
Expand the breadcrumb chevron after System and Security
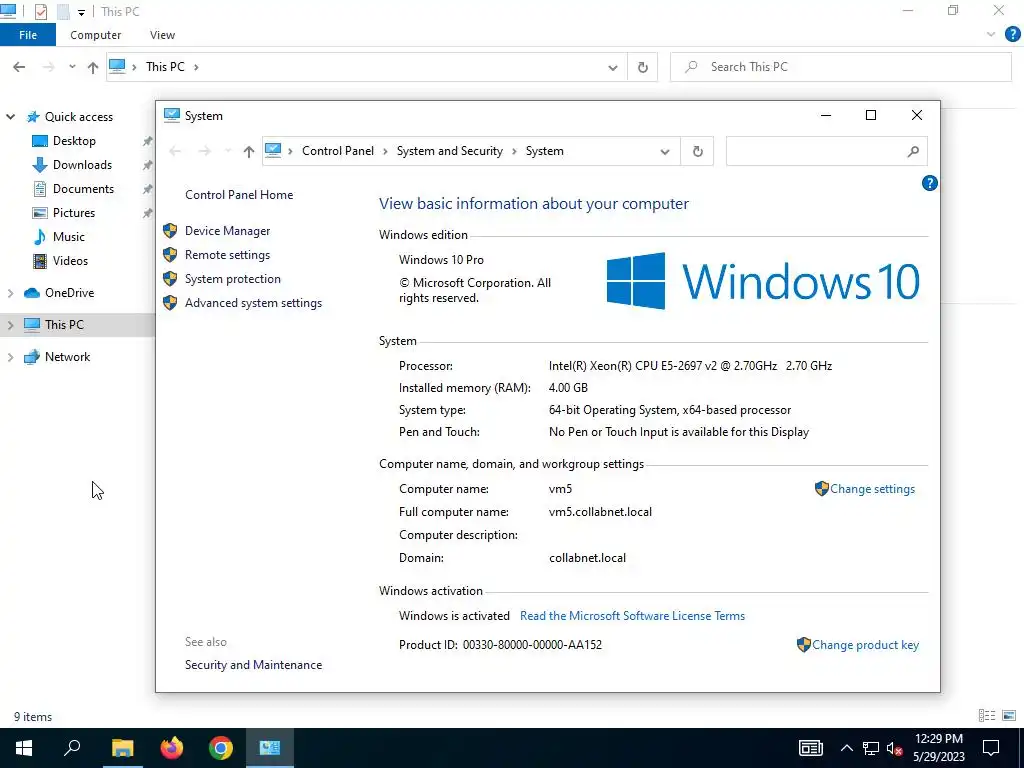[514, 152]
